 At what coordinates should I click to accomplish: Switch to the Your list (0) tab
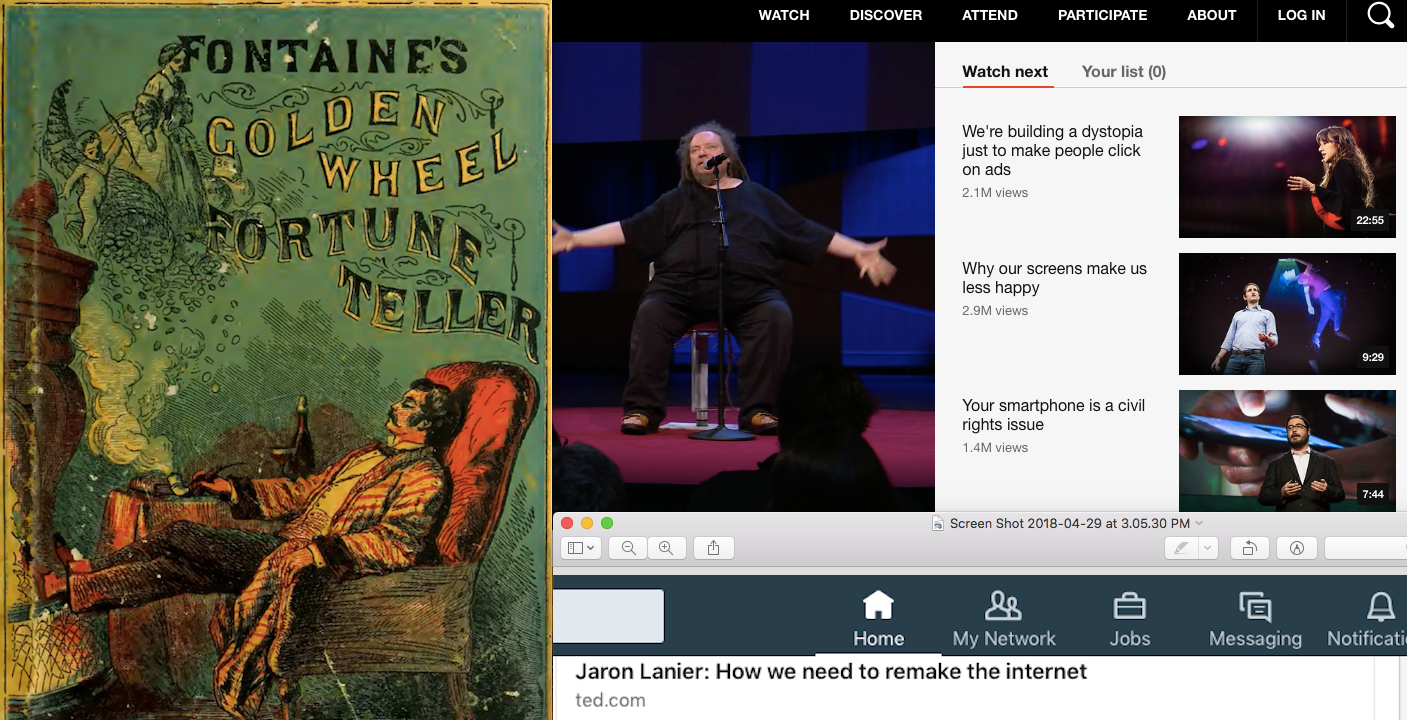point(1124,71)
